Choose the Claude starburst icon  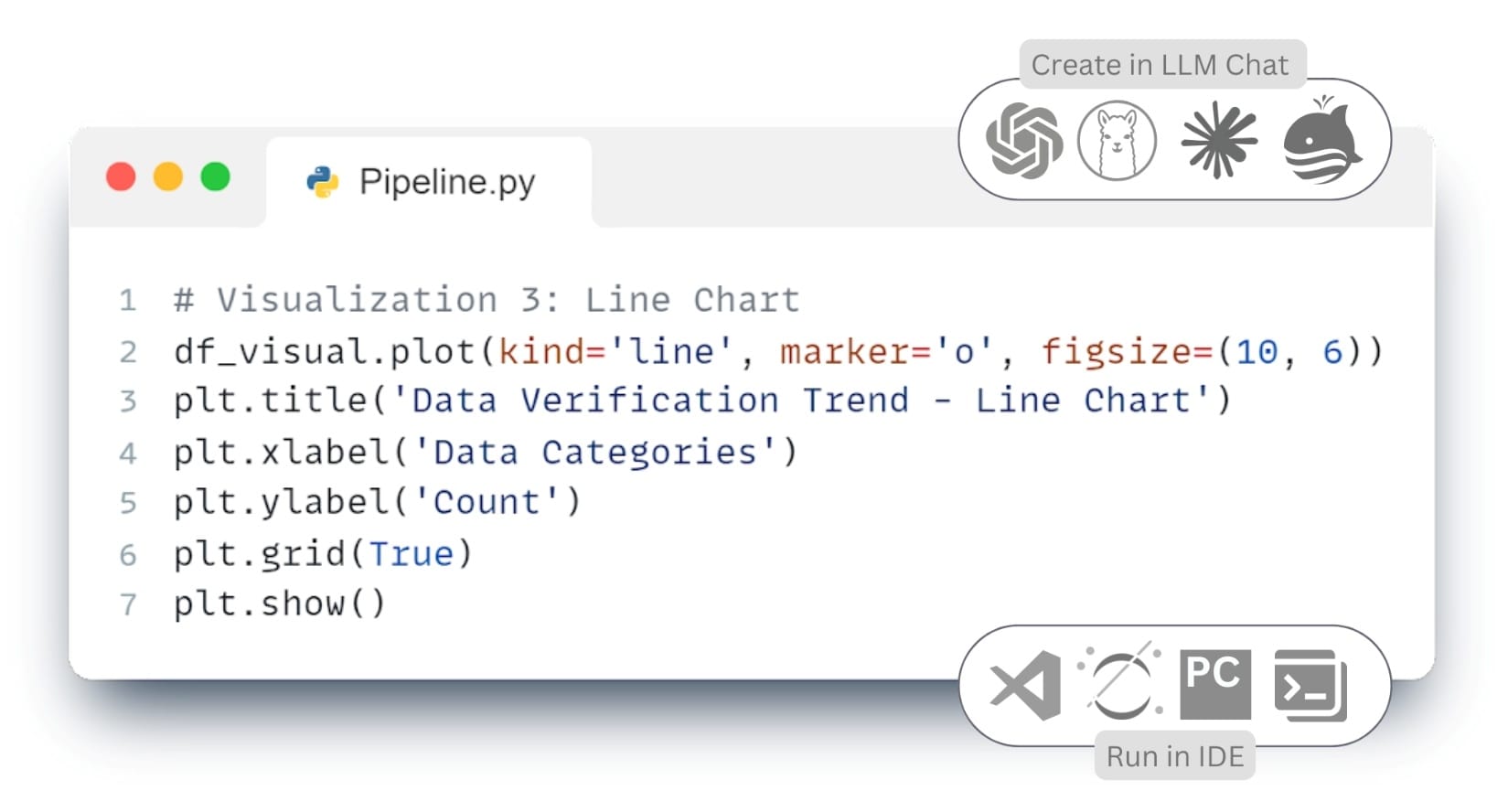[x=1219, y=140]
